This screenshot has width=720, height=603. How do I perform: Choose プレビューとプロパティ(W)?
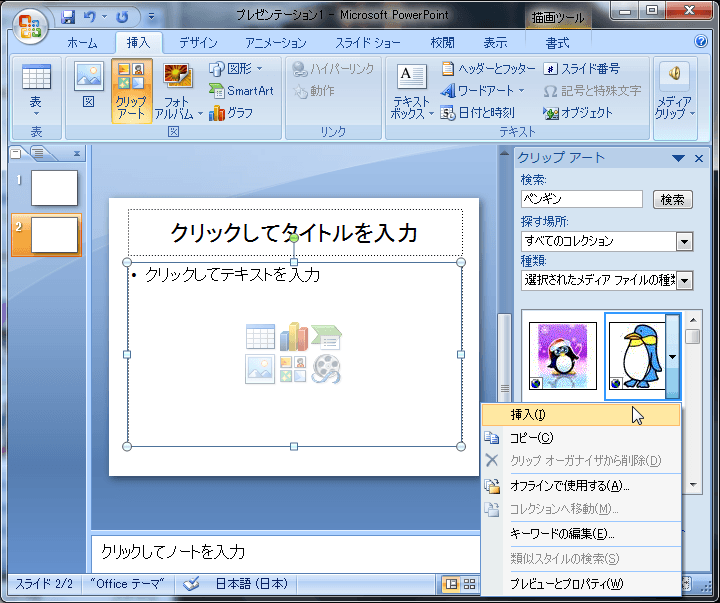pyautogui.click(x=580, y=584)
